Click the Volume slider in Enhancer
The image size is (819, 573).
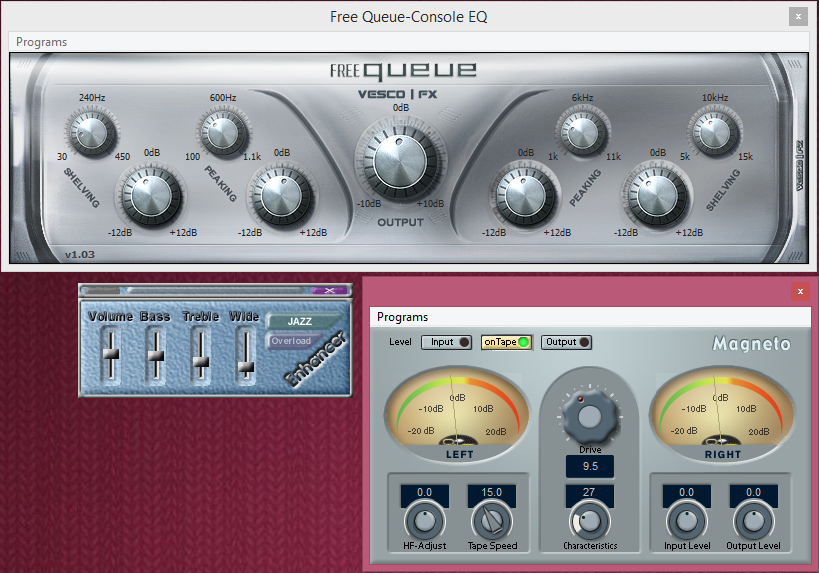[110, 355]
